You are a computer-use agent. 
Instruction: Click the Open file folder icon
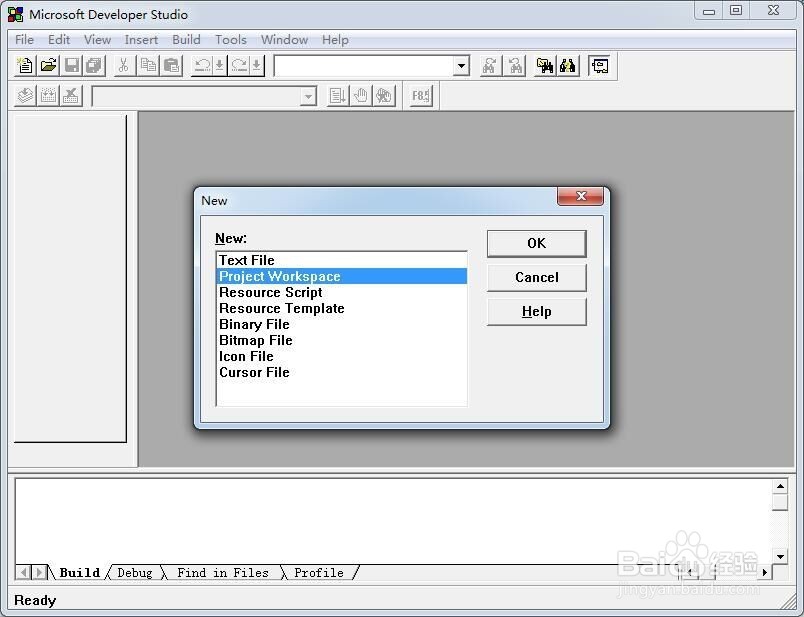[48, 66]
